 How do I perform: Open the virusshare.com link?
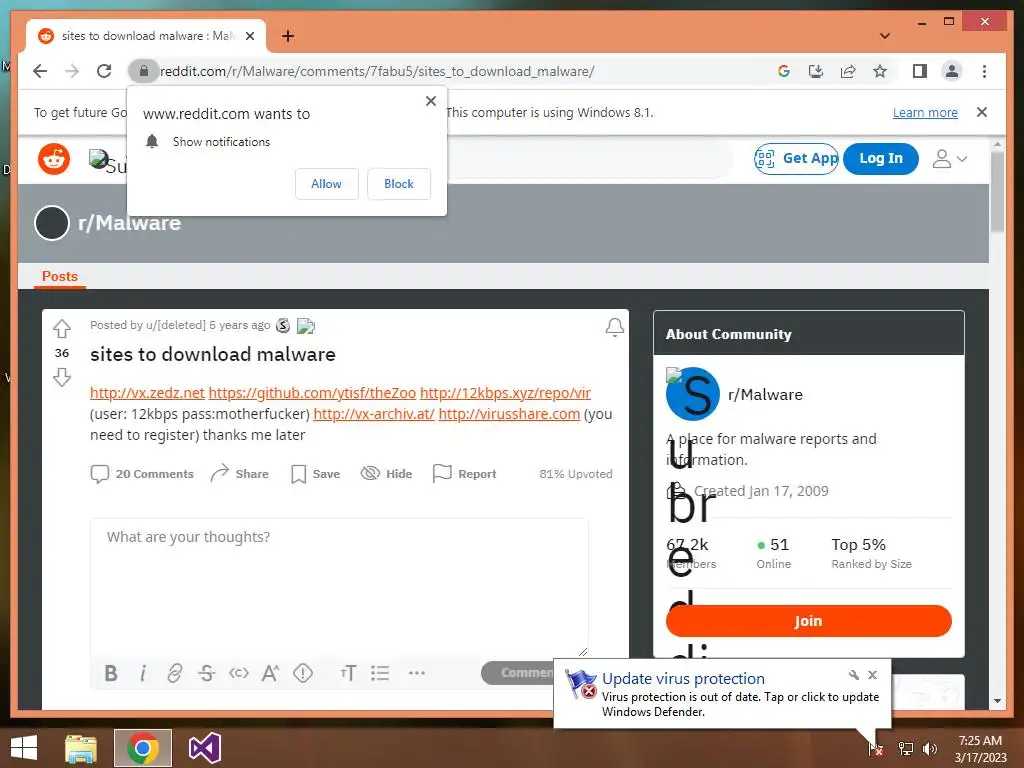(x=509, y=414)
